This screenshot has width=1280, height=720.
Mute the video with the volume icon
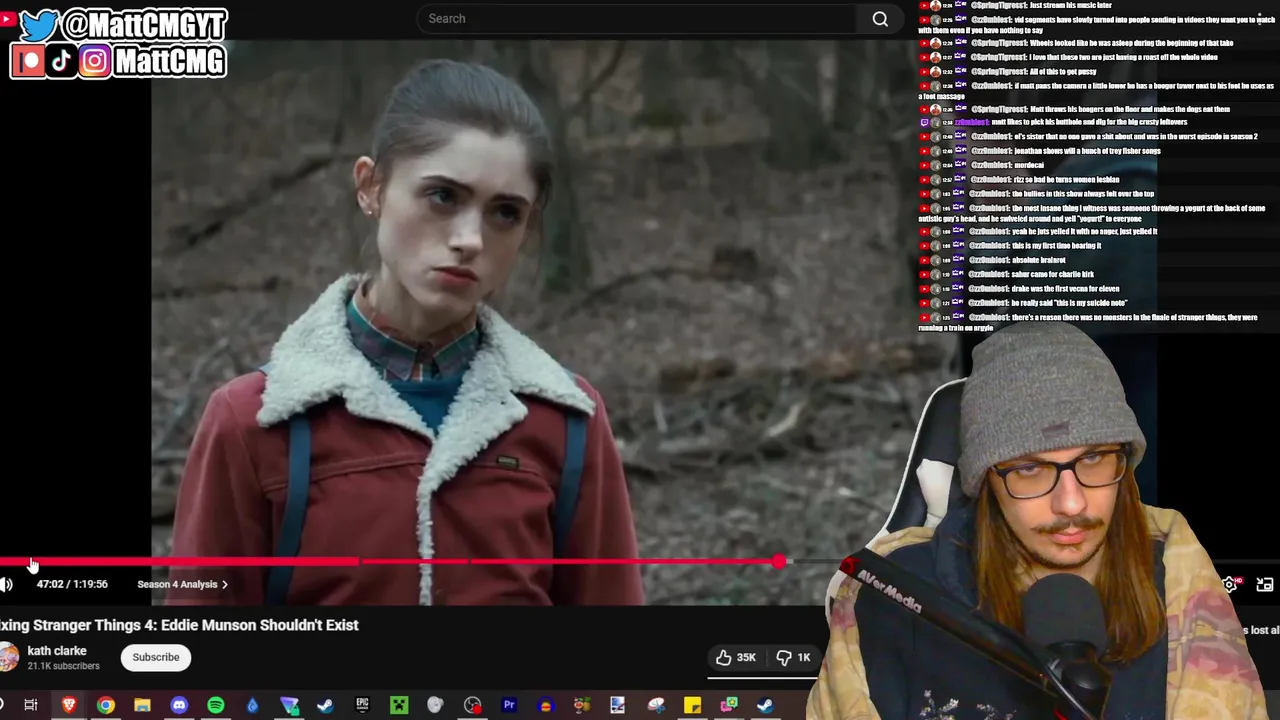(x=6, y=584)
